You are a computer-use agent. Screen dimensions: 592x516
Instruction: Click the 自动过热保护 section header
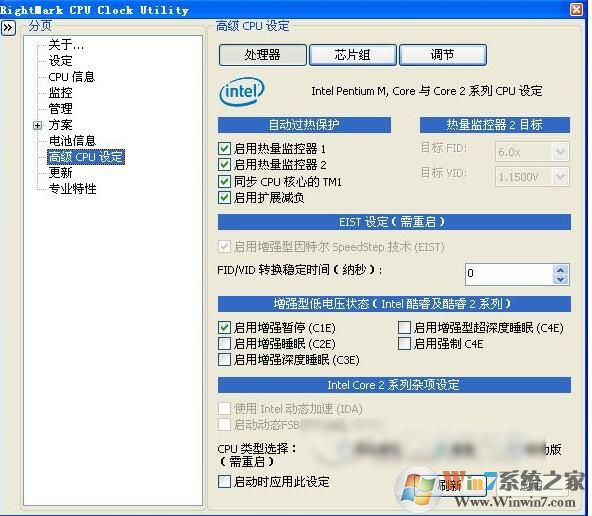click(x=304, y=125)
